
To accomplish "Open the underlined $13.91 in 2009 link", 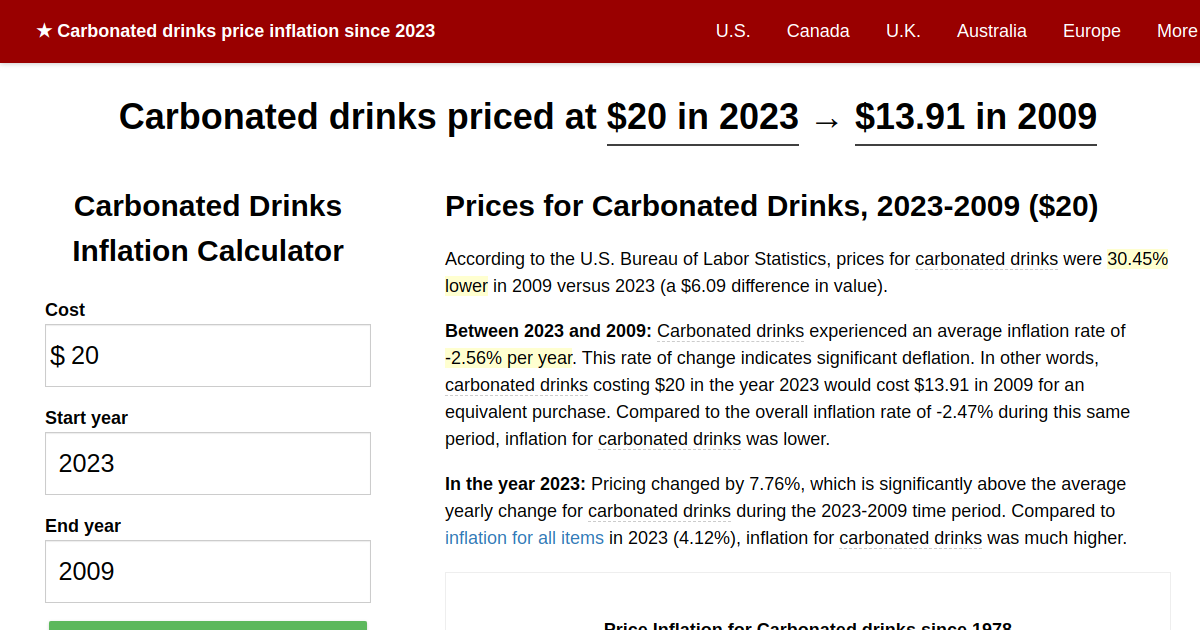I will click(975, 117).
